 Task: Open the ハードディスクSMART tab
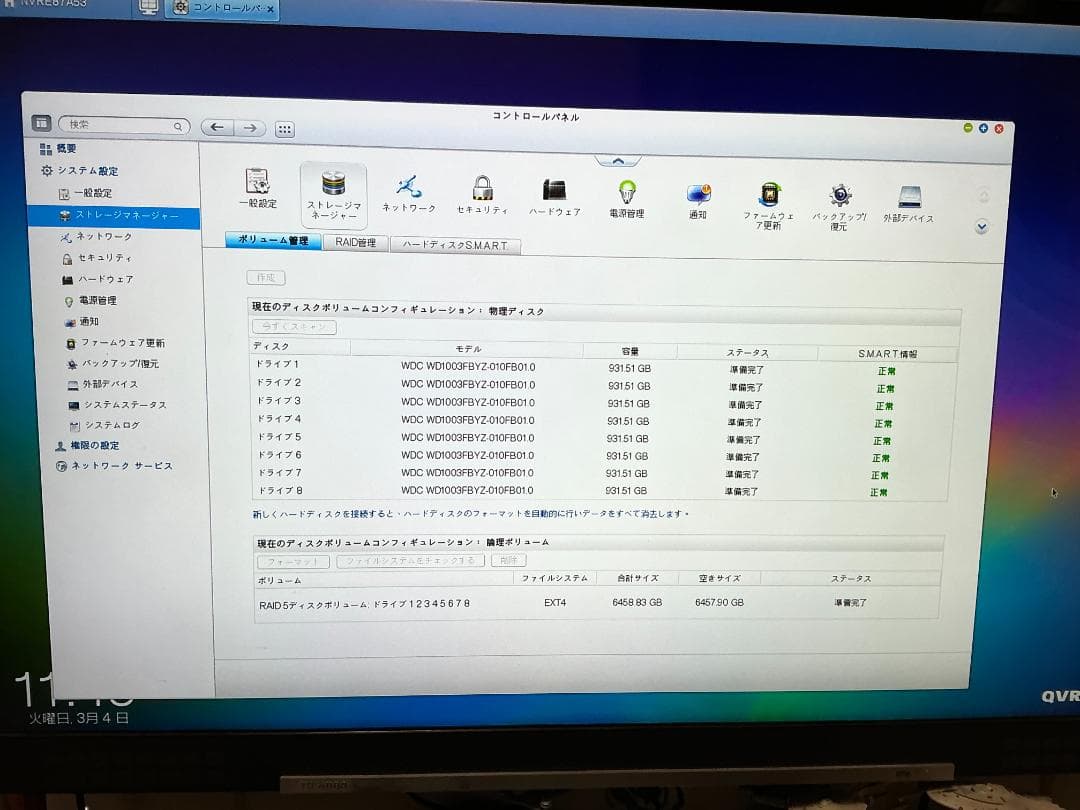[455, 244]
